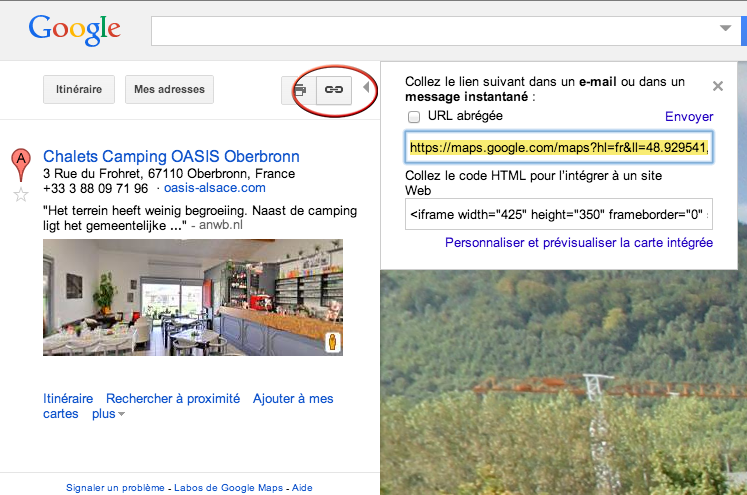Click Rechercher à proximité link

tap(173, 398)
